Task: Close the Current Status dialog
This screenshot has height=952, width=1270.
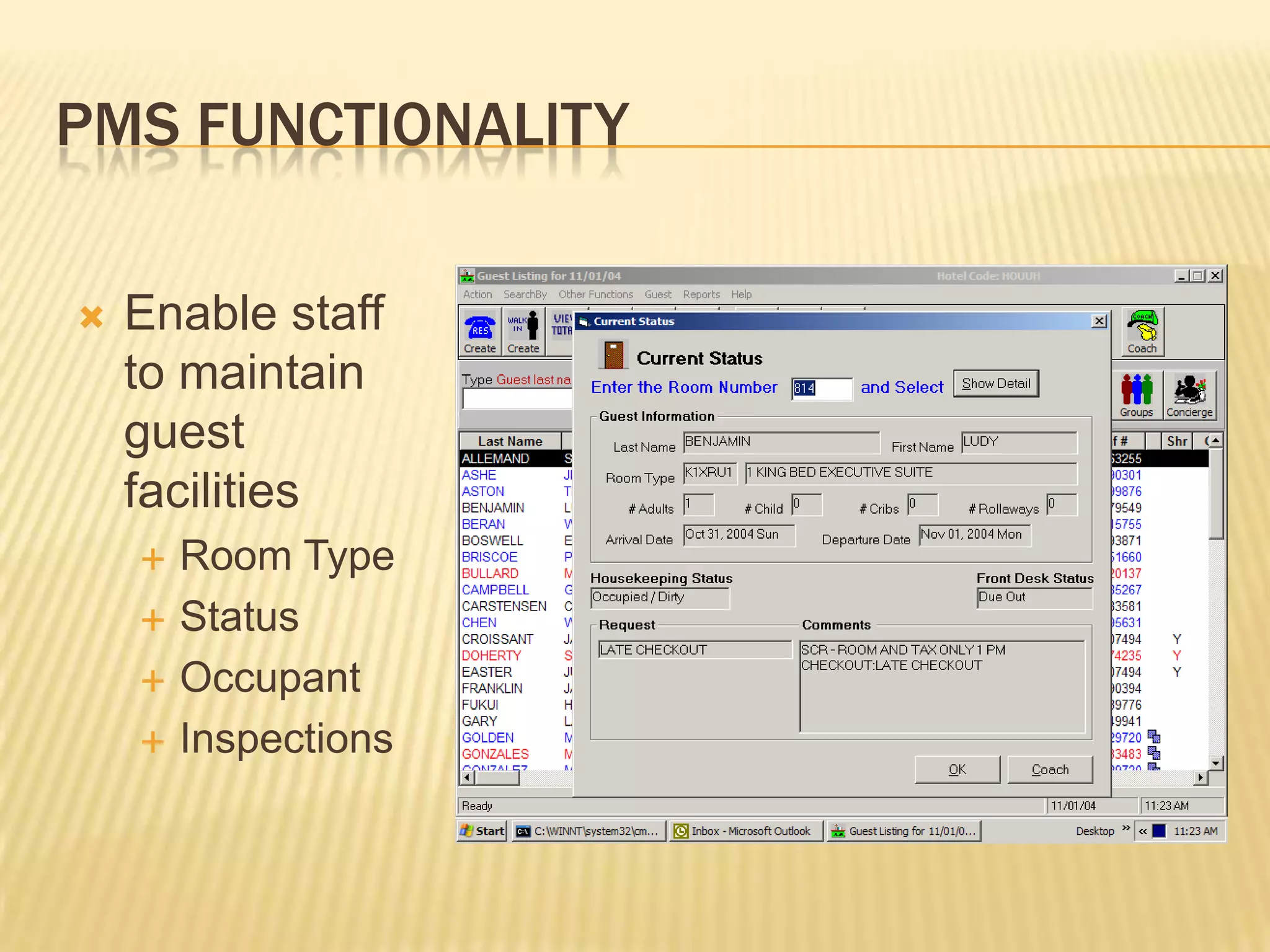Action: coord(1099,321)
